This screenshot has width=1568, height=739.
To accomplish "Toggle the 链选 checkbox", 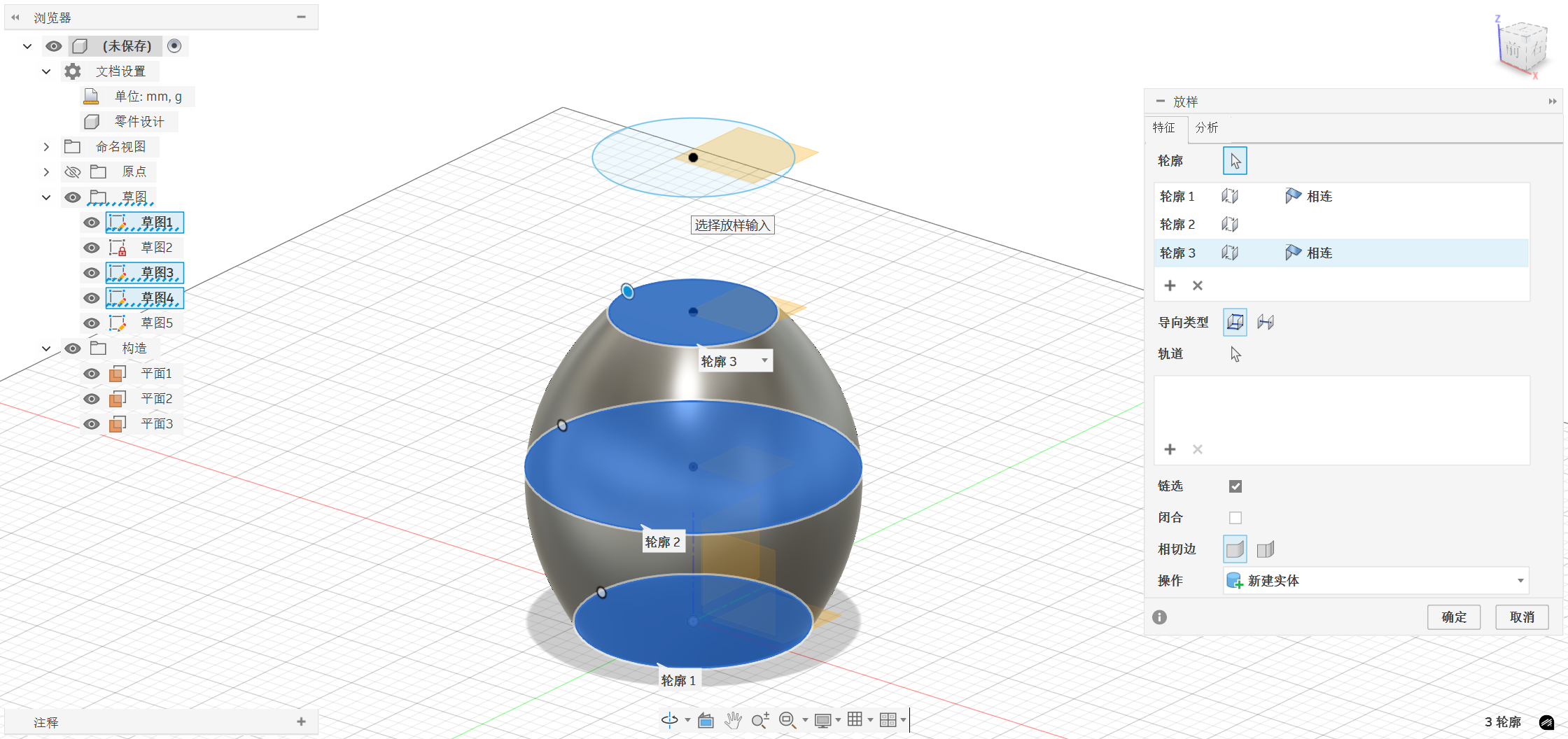I will pos(1235,486).
